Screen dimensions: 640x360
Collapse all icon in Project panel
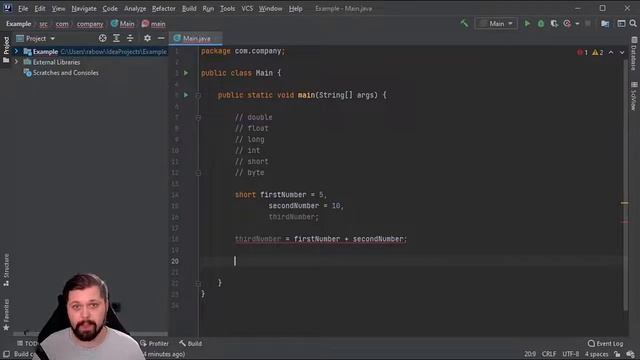130,38
